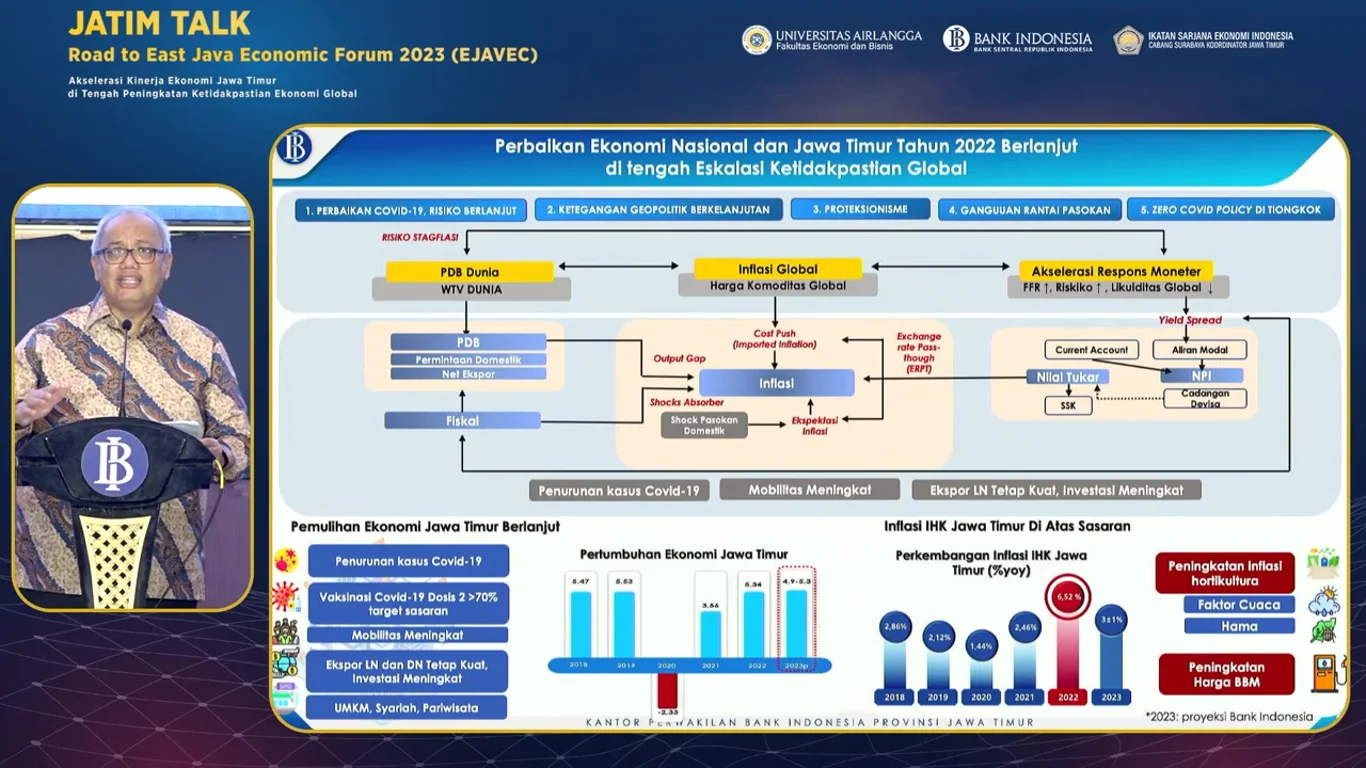
Task: Select the '3. Proteksionisme' box
Action: [x=860, y=210]
